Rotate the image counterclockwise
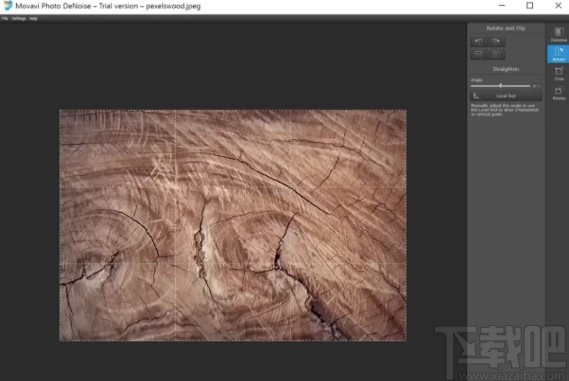 (479, 42)
